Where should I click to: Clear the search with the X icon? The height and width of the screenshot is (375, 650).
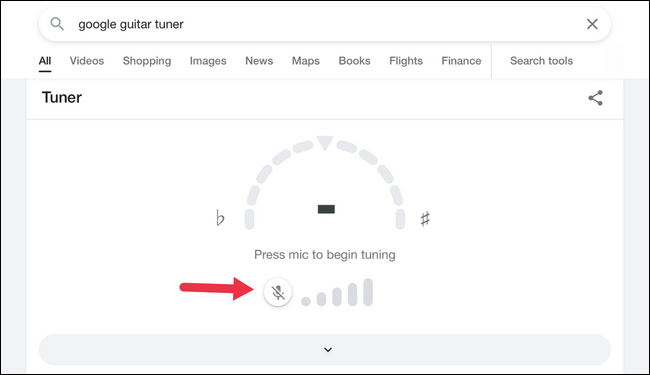pyautogui.click(x=592, y=24)
